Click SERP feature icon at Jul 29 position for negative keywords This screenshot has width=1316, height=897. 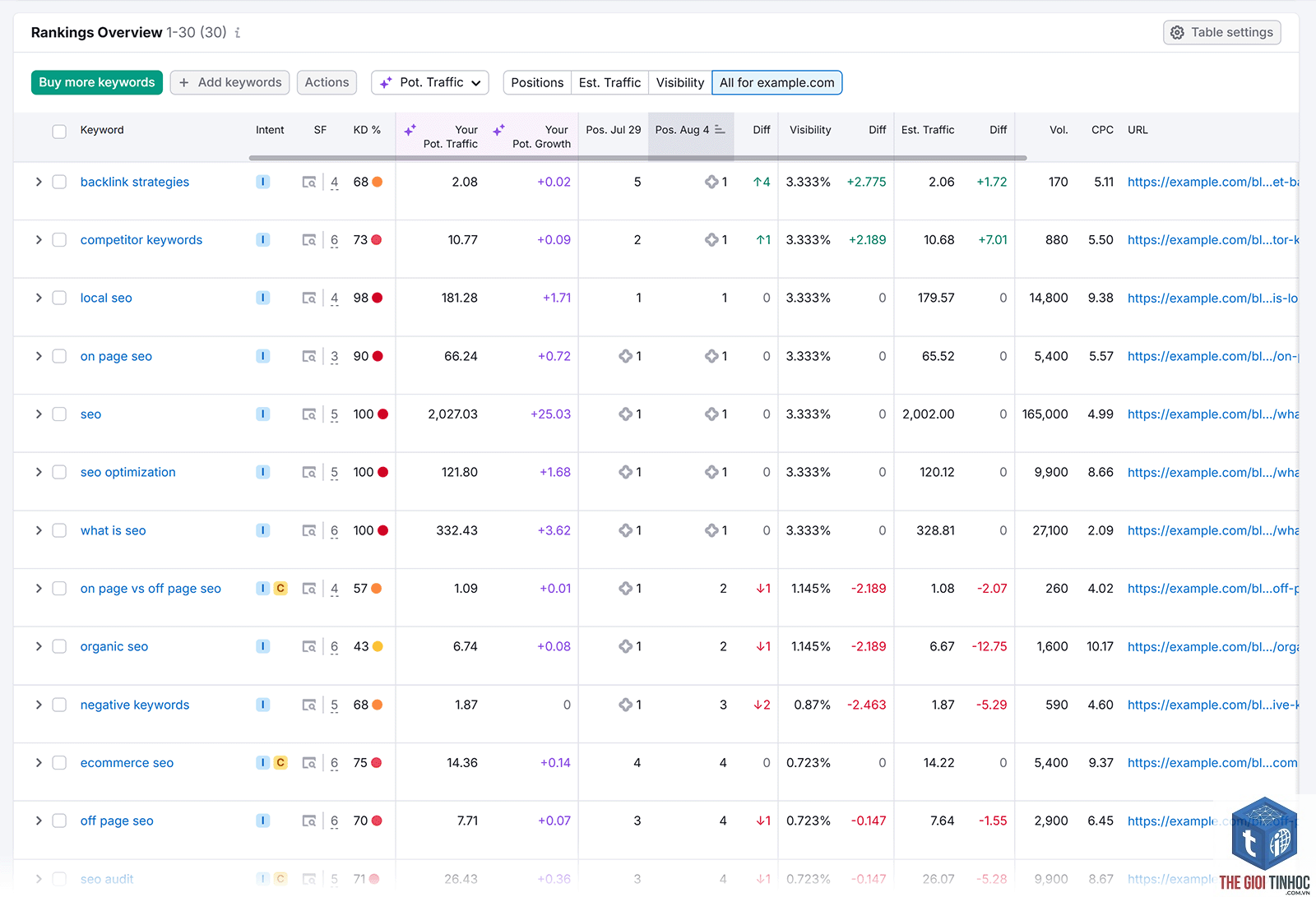point(626,705)
